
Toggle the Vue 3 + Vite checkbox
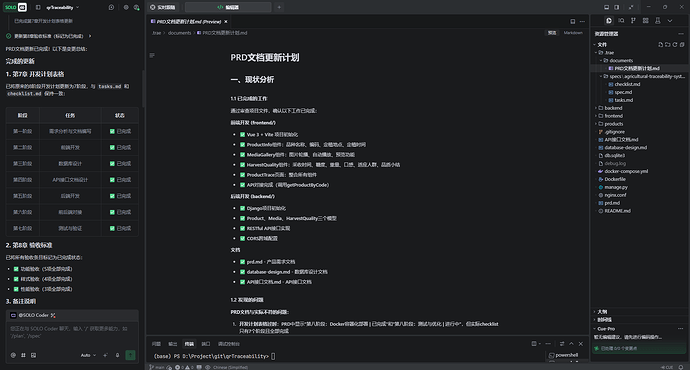tap(242, 135)
